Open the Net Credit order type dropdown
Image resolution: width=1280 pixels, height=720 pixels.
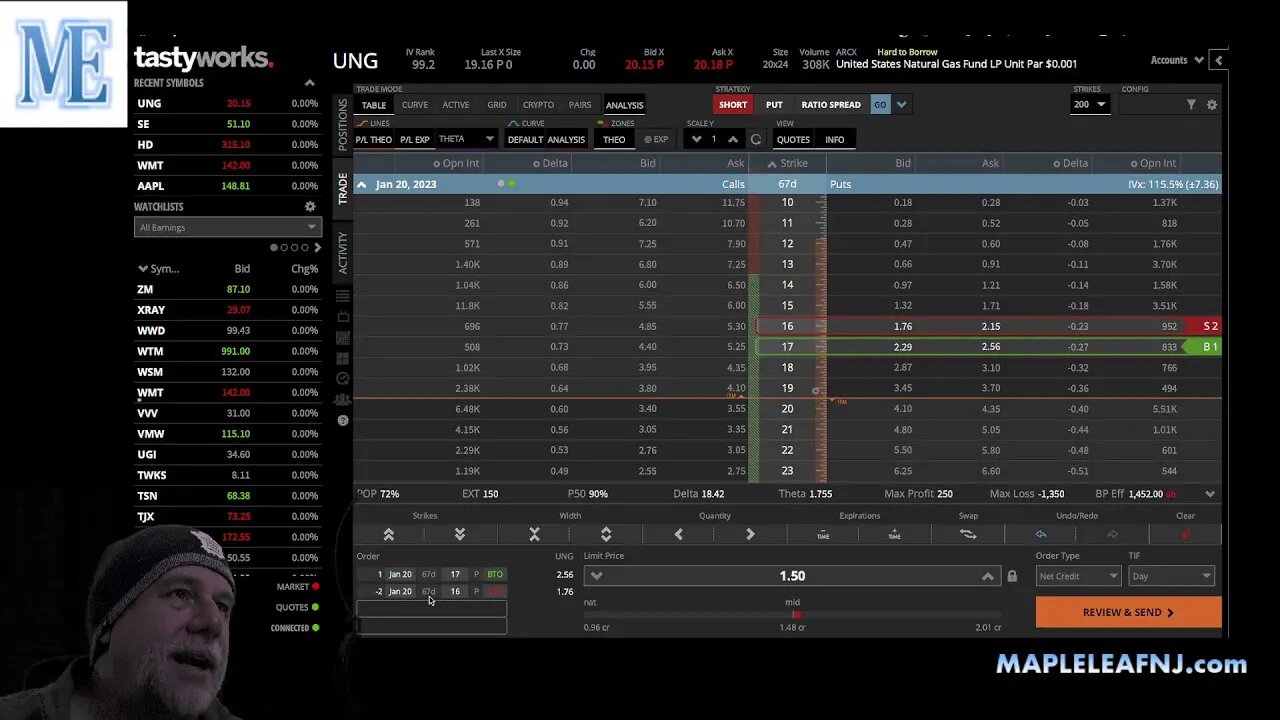tap(1079, 576)
